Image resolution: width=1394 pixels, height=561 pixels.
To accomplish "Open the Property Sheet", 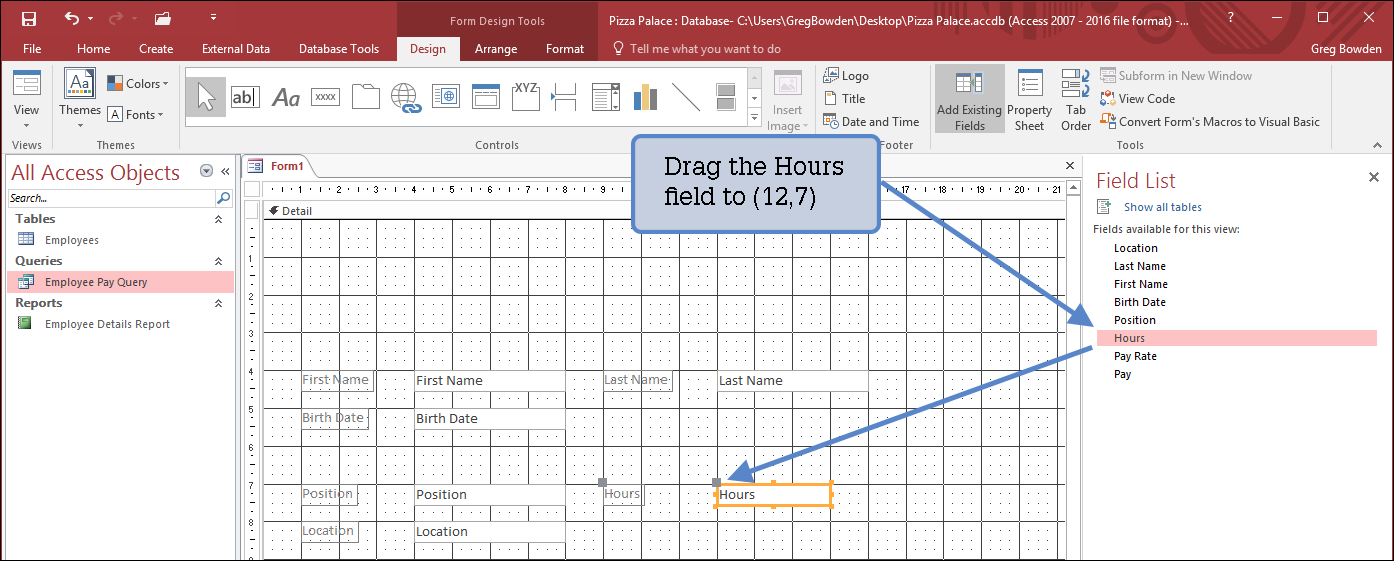I will [1029, 100].
